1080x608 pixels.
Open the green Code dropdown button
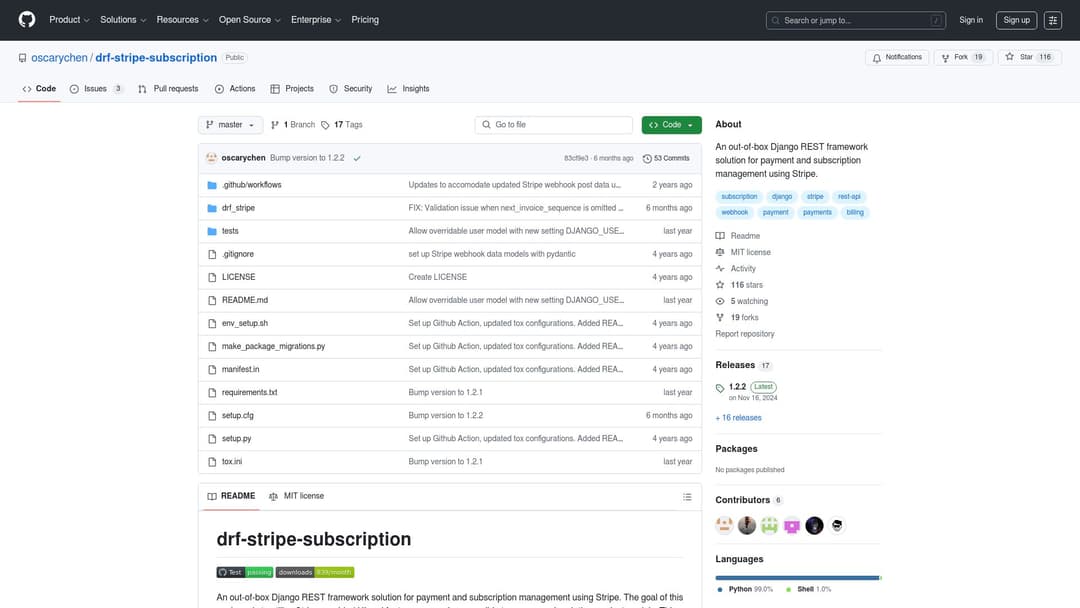[x=672, y=125]
